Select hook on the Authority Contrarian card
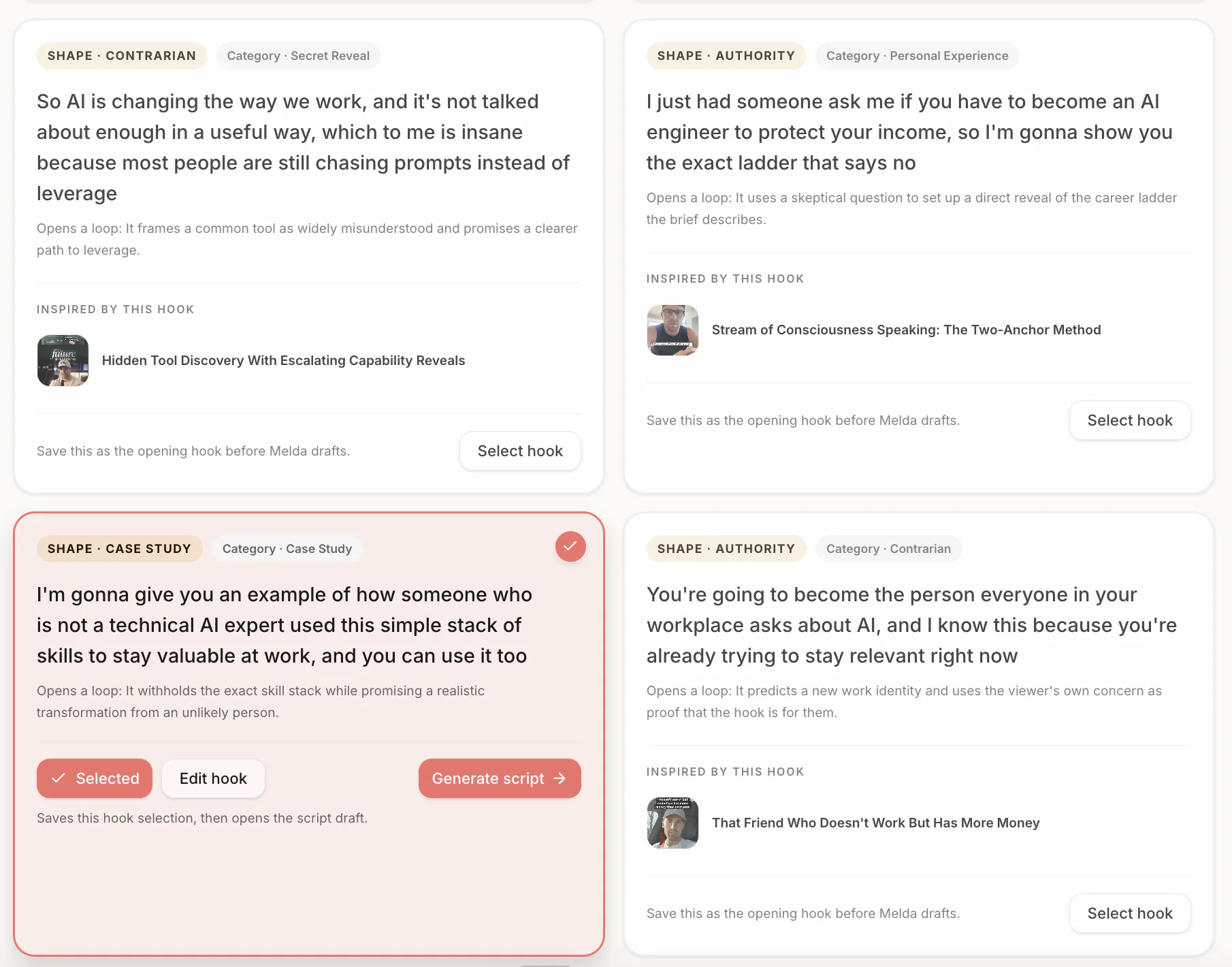Viewport: 1232px width, 967px height. click(x=1130, y=913)
